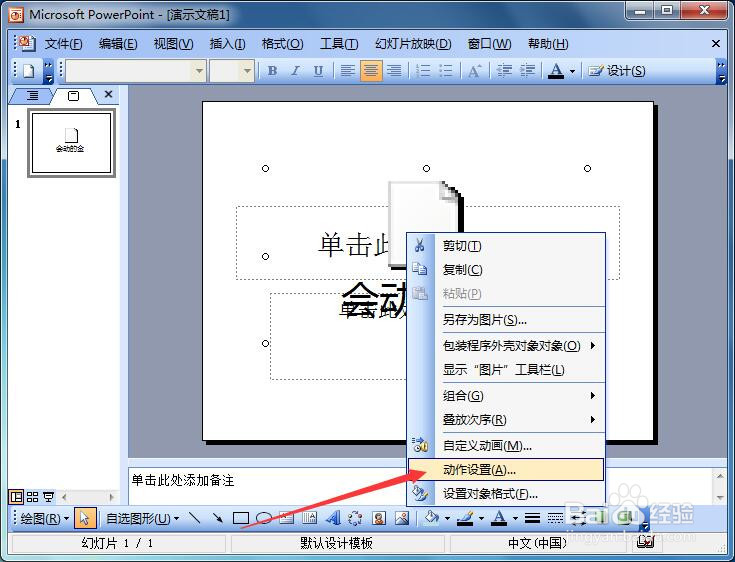Choose 设置对象格式(F)... from context menu
Image resolution: width=735 pixels, height=562 pixels.
click(x=506, y=494)
